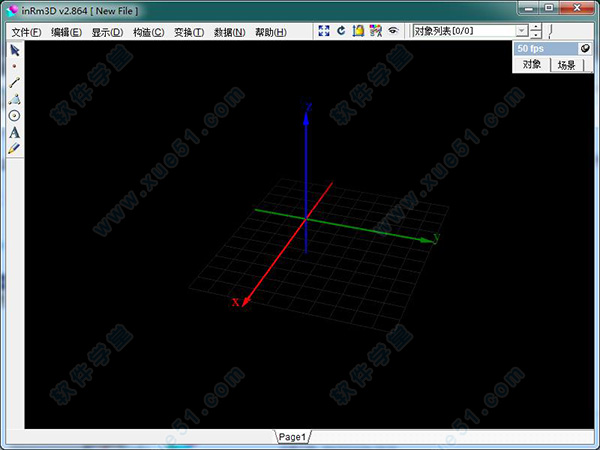Open the 构造(C) menu
600x450 pixels.
pos(148,32)
